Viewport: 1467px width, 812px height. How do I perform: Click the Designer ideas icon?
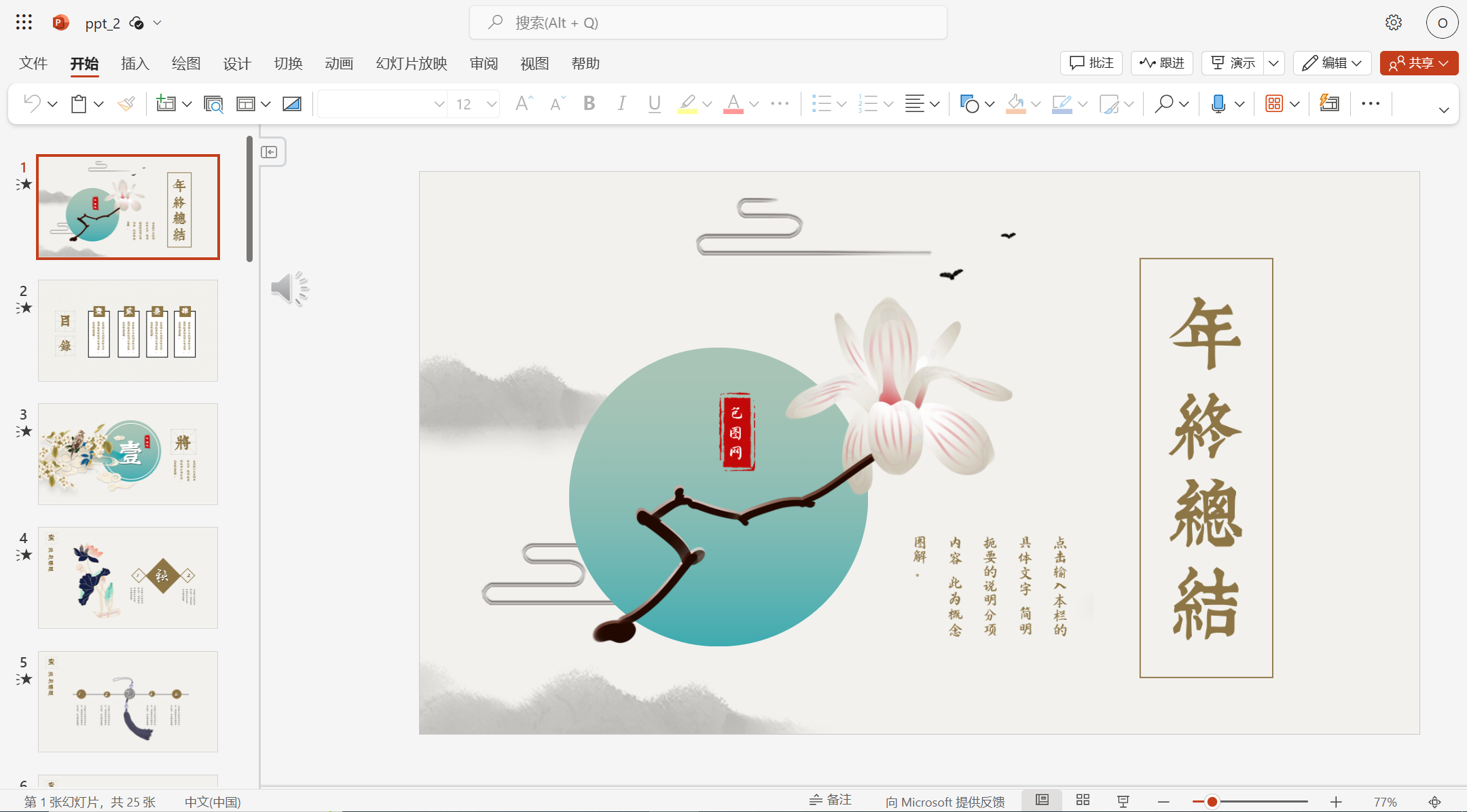click(x=1329, y=103)
